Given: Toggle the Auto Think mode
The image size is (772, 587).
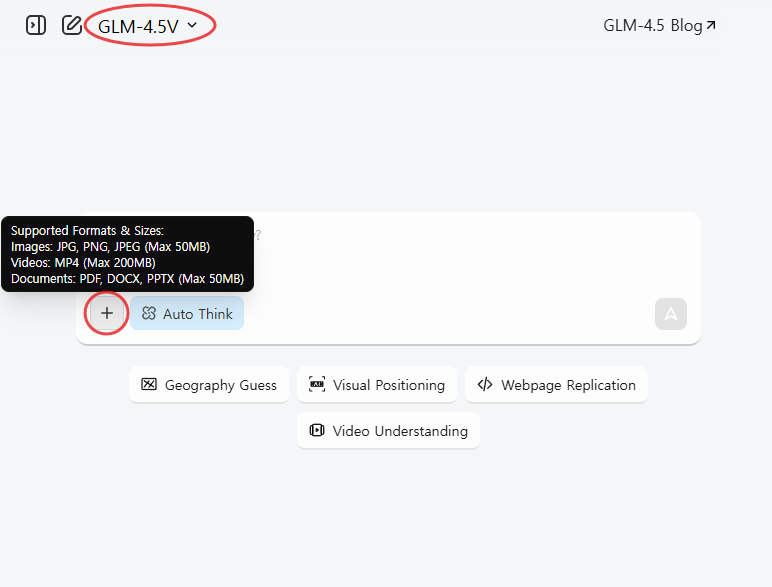Looking at the screenshot, I should [187, 314].
